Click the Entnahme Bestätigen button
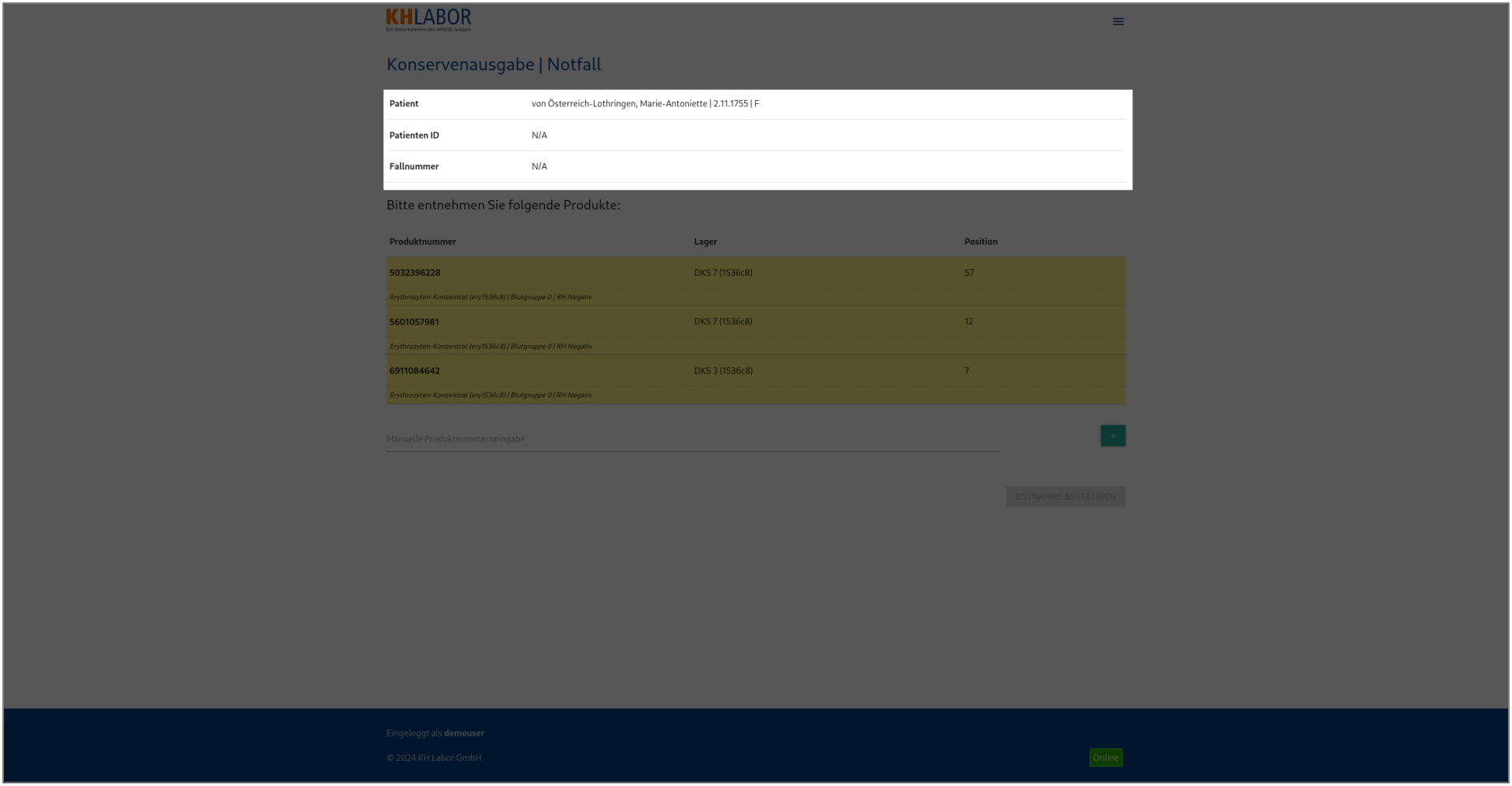Viewport: 1512px width, 786px height. coord(1065,497)
